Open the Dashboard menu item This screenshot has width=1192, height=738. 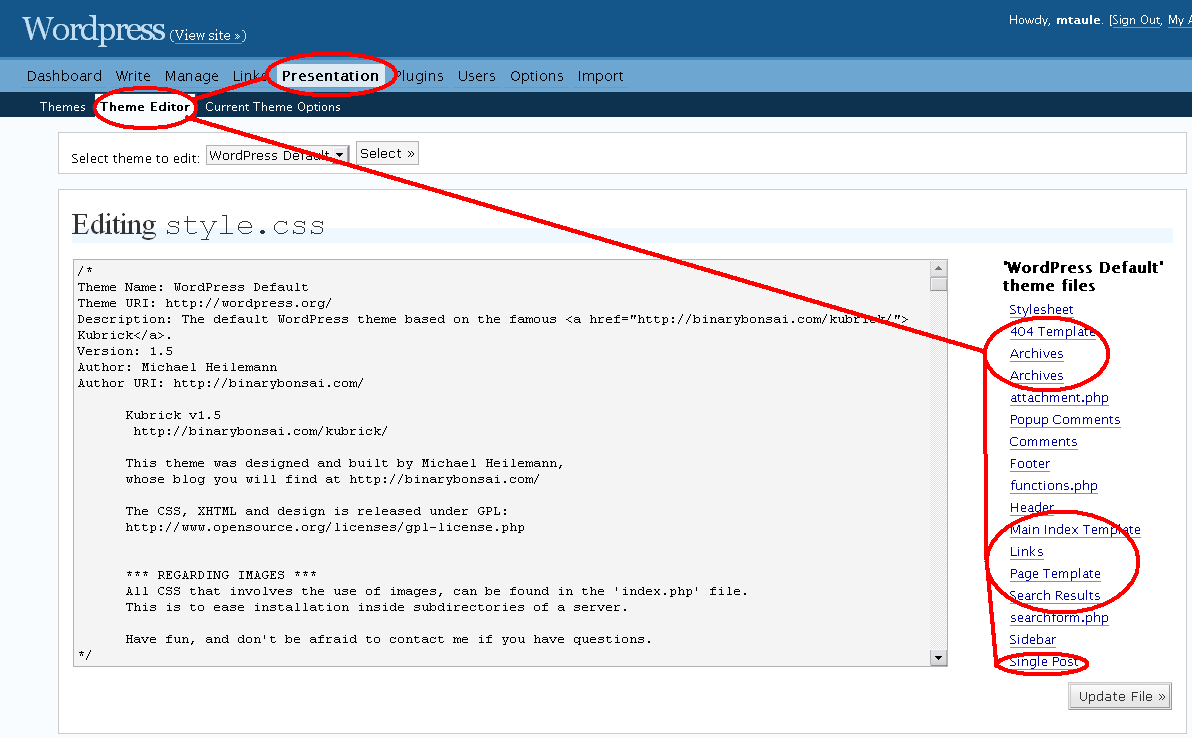point(64,76)
